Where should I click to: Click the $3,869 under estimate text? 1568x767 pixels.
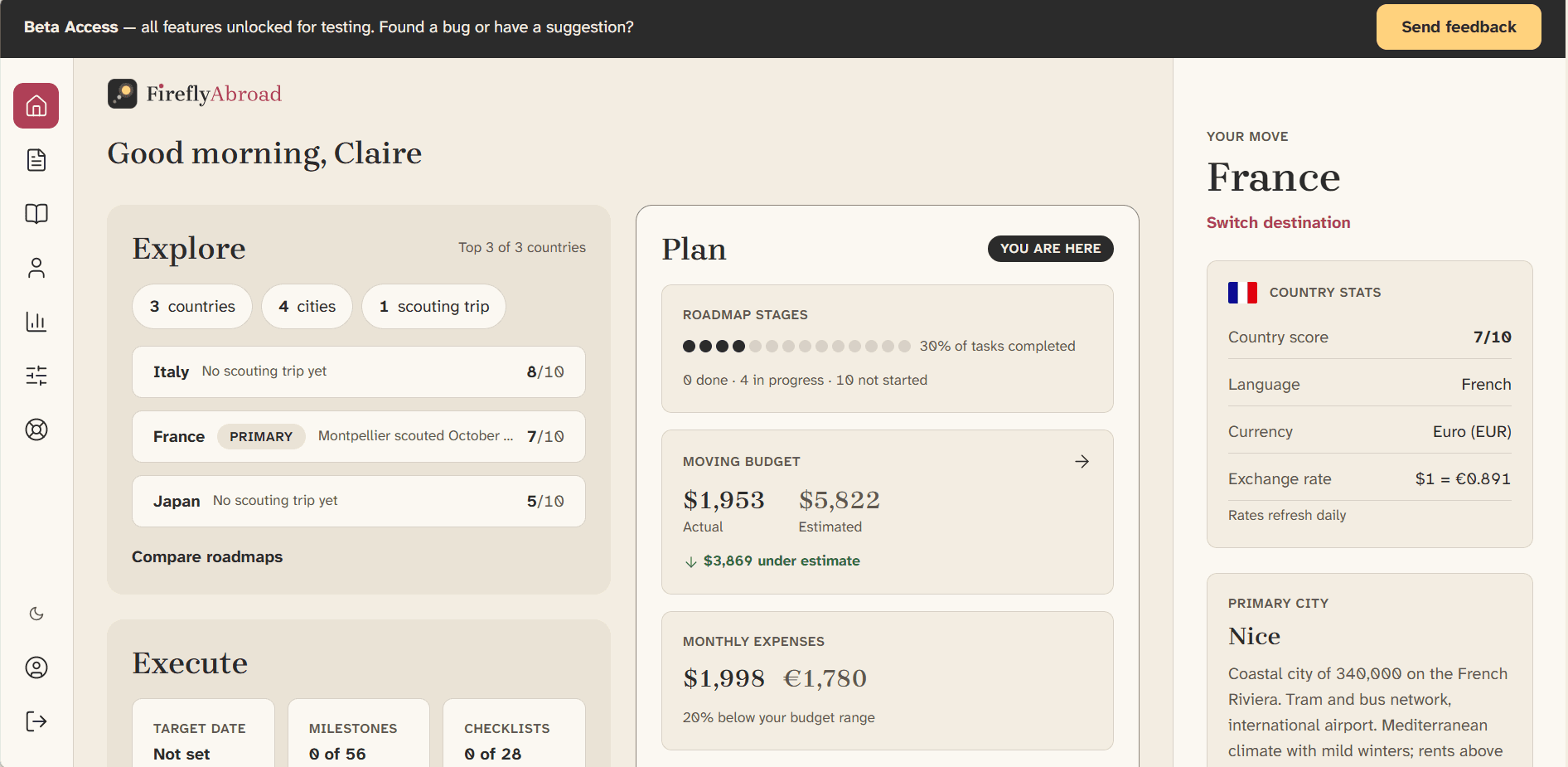pos(782,561)
